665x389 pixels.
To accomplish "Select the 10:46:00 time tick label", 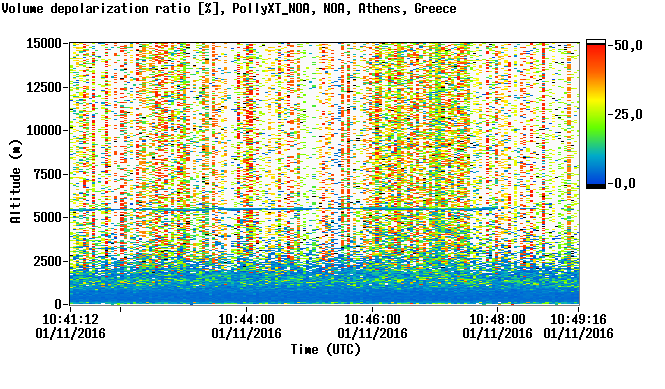I will click(x=372, y=319).
